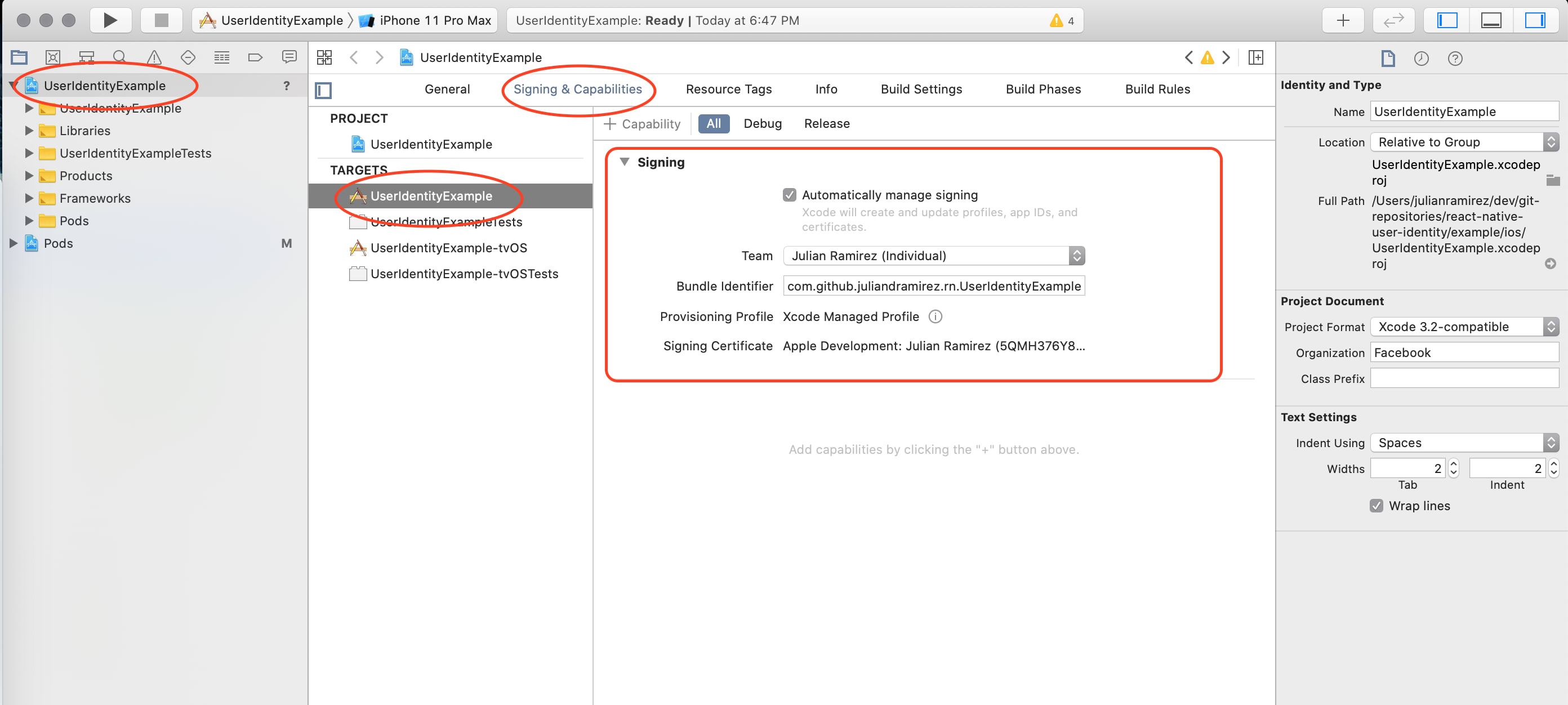Screen dimensions: 1568x705
Task: Open the Library plus button
Action: click(1343, 20)
